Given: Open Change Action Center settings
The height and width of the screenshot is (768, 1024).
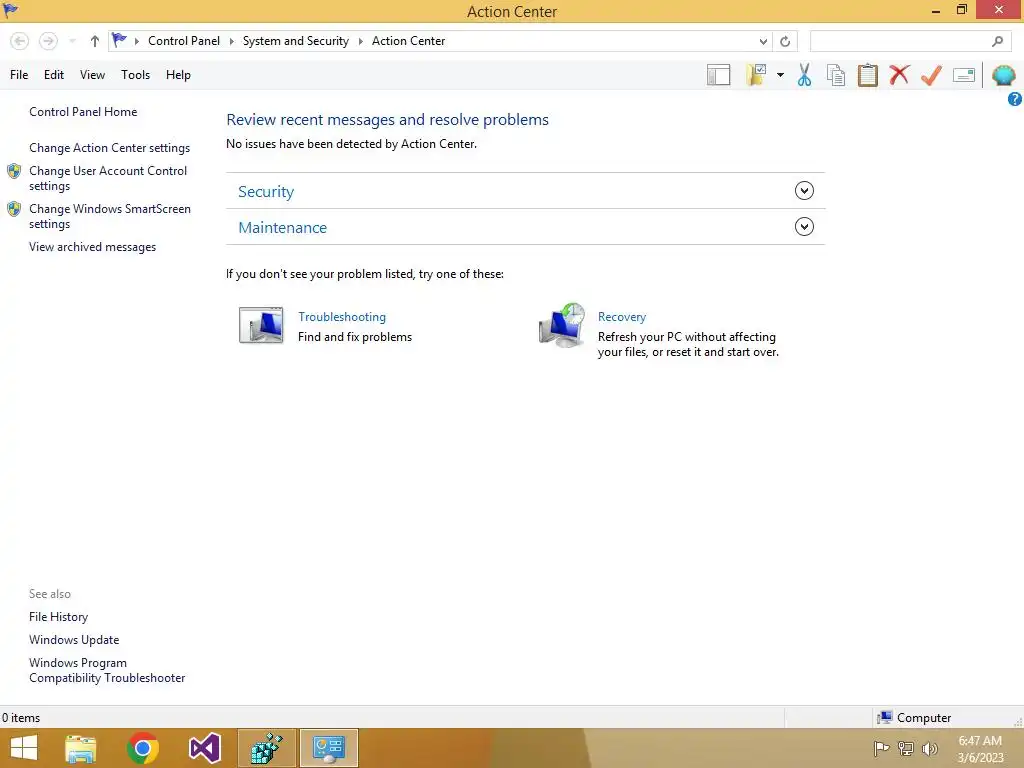Looking at the screenshot, I should (109, 148).
